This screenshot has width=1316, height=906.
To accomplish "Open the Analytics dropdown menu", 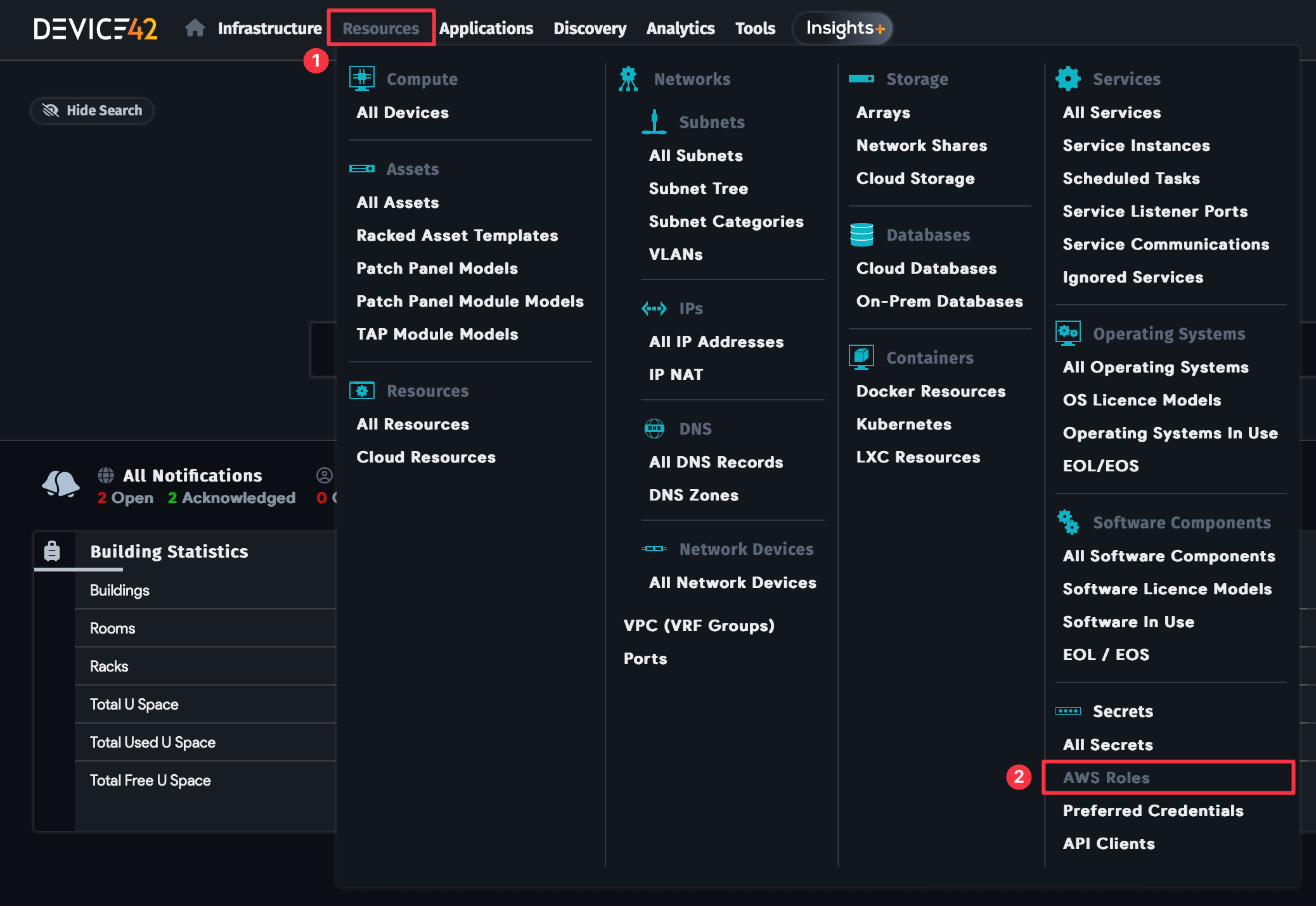I will point(680,28).
